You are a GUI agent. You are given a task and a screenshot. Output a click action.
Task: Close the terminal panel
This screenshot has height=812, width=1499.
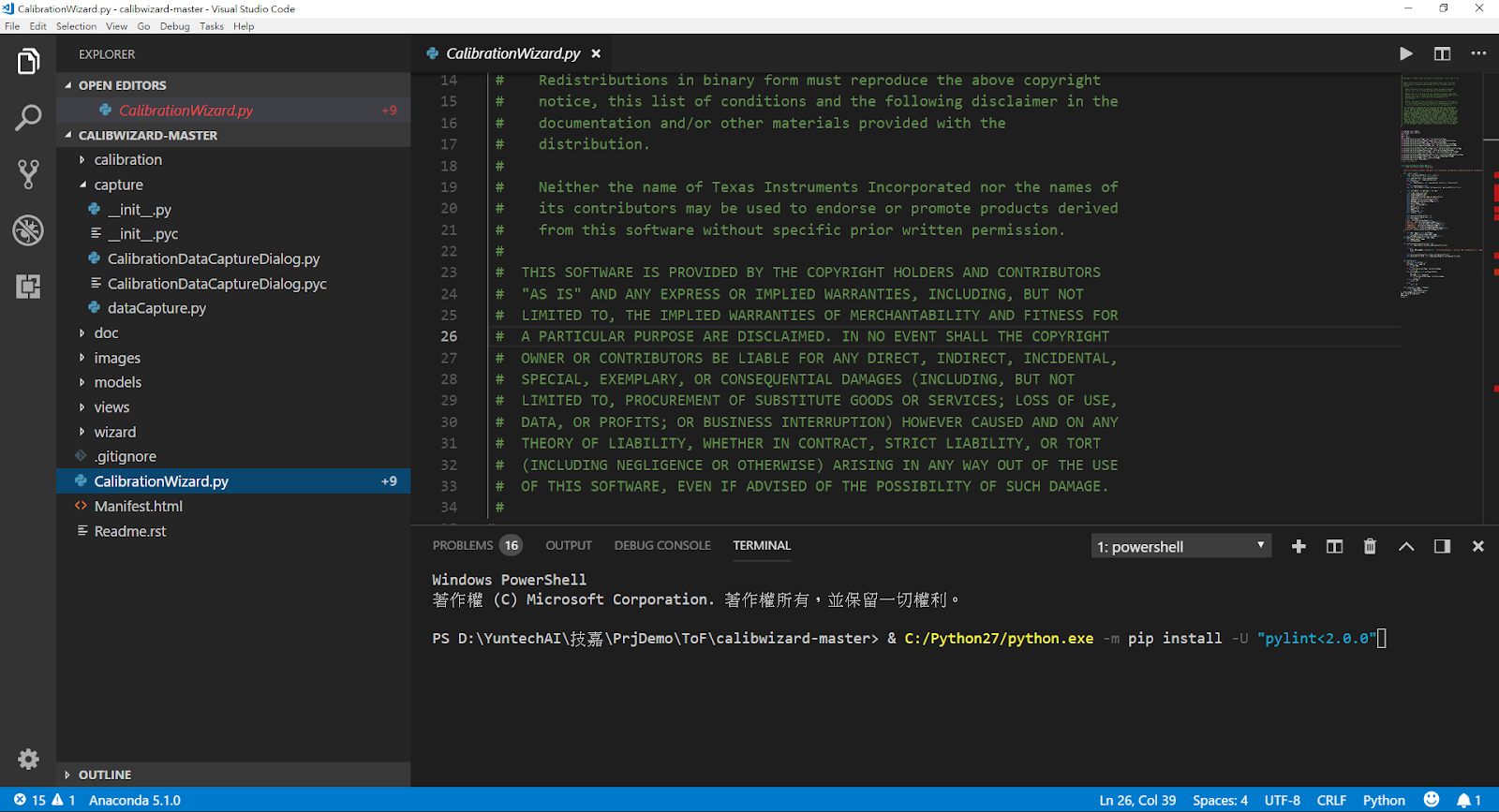[1477, 546]
